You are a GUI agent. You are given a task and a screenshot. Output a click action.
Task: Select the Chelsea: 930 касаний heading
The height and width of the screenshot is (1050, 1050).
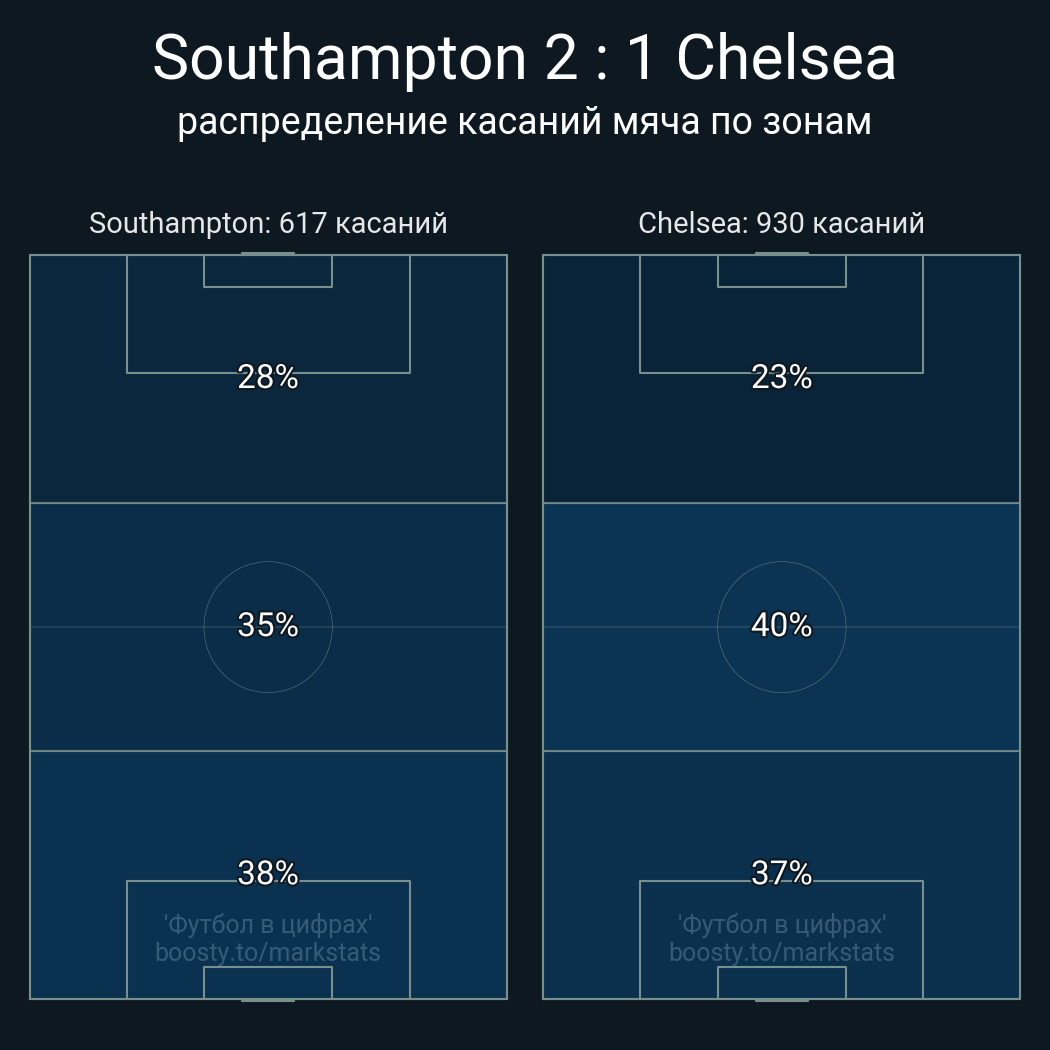(x=781, y=223)
